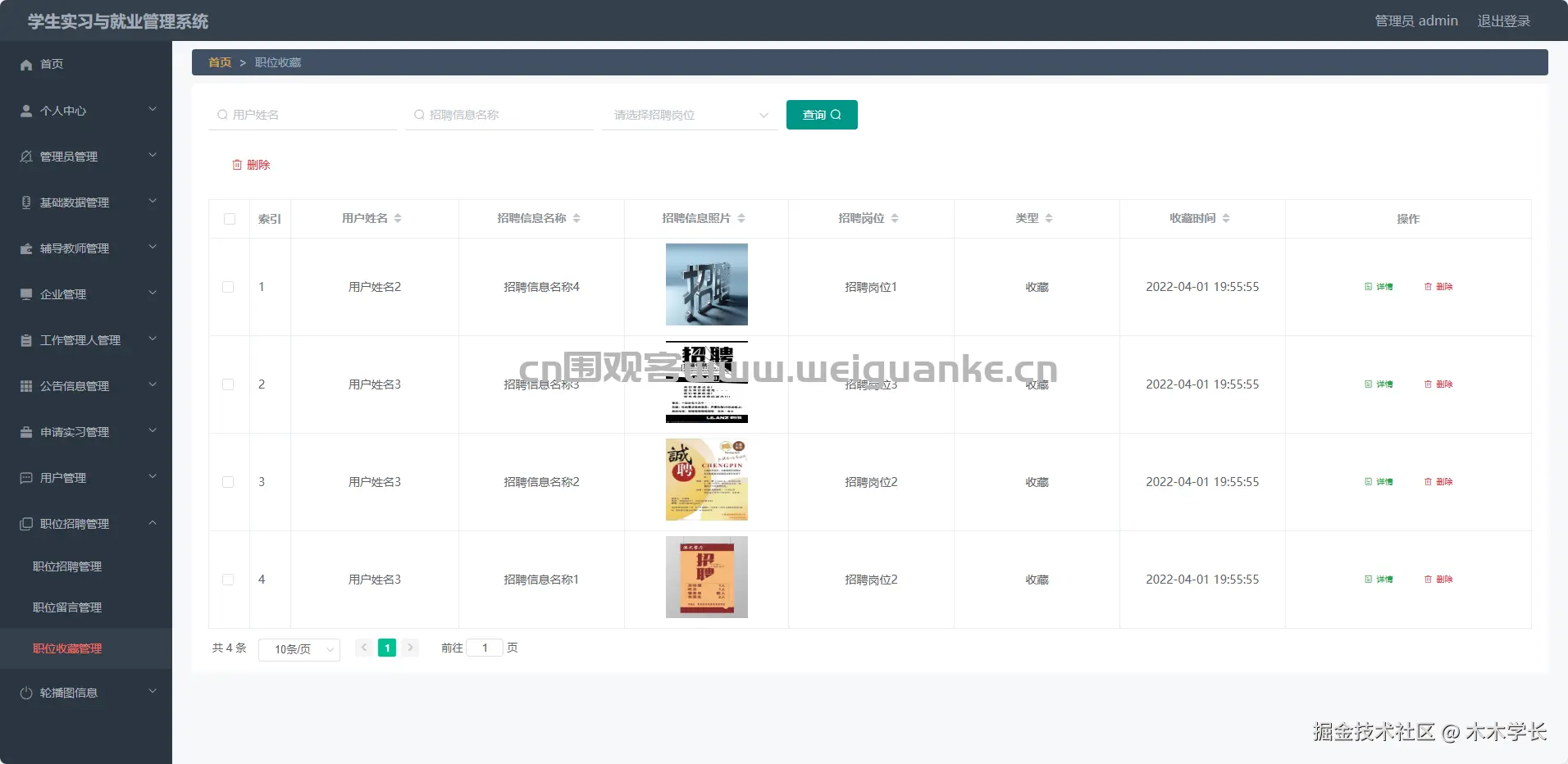
Task: Click 详情 for the 招聘信息名称4 row
Action: pyautogui.click(x=1379, y=287)
